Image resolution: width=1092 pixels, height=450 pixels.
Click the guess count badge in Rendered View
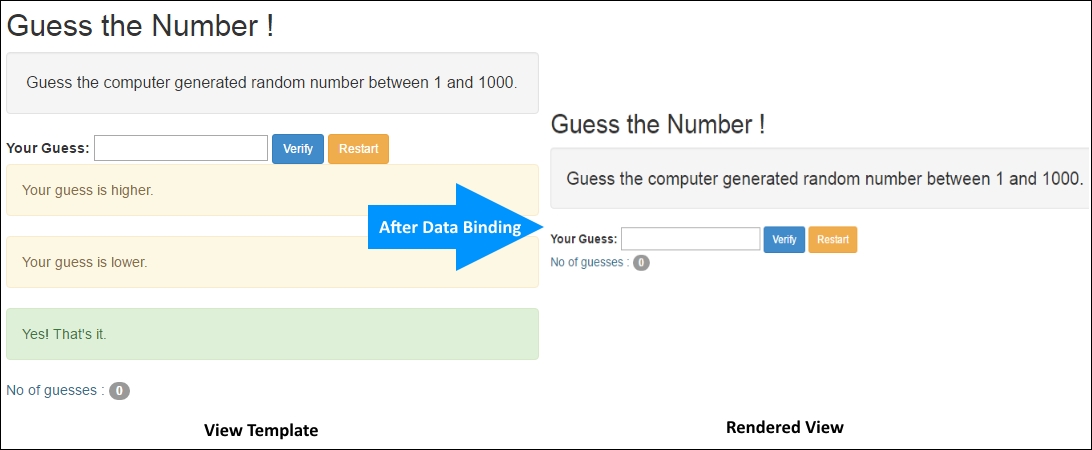tap(641, 263)
